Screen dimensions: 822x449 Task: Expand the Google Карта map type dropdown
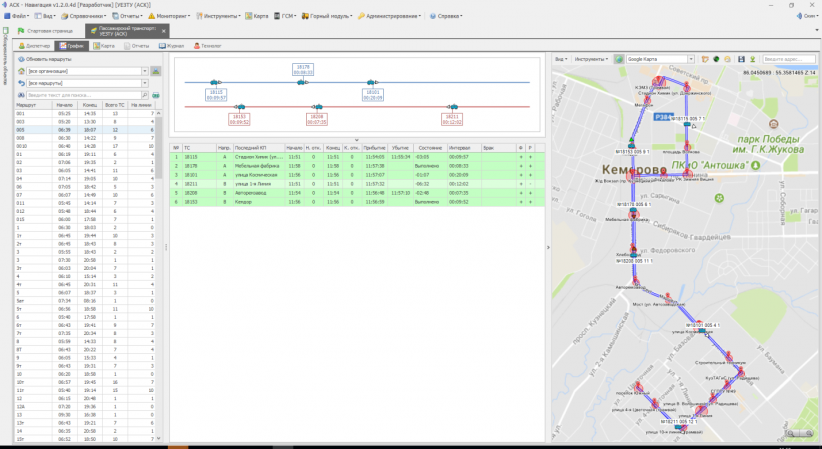(x=691, y=59)
